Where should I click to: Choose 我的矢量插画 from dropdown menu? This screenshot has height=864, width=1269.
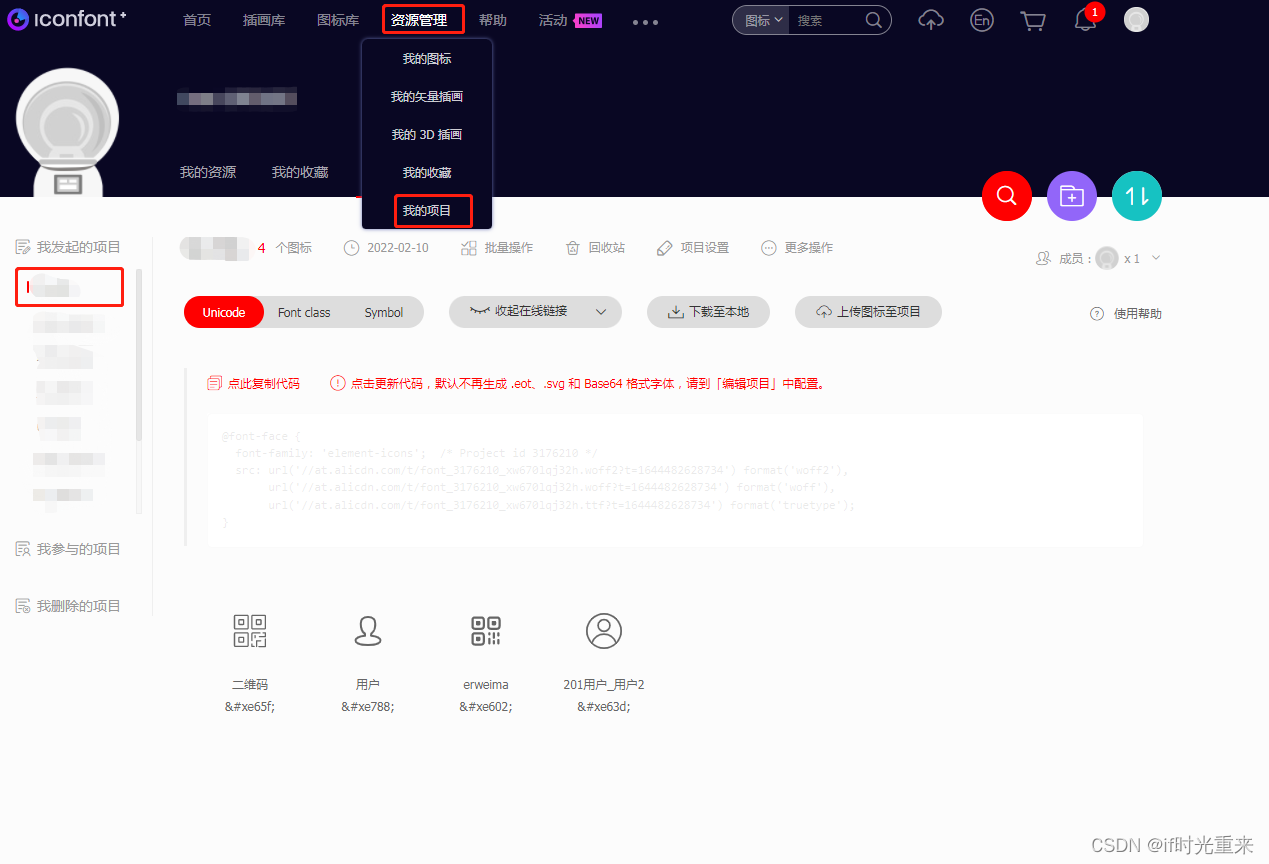click(x=427, y=97)
